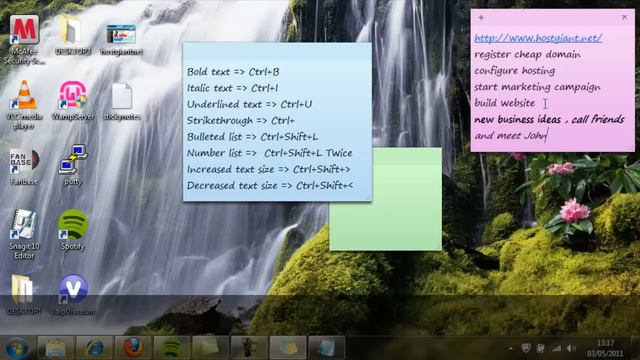Image resolution: width=640 pixels, height=360 pixels.
Task: Launch VLC media player shortcut
Action: coord(24,104)
